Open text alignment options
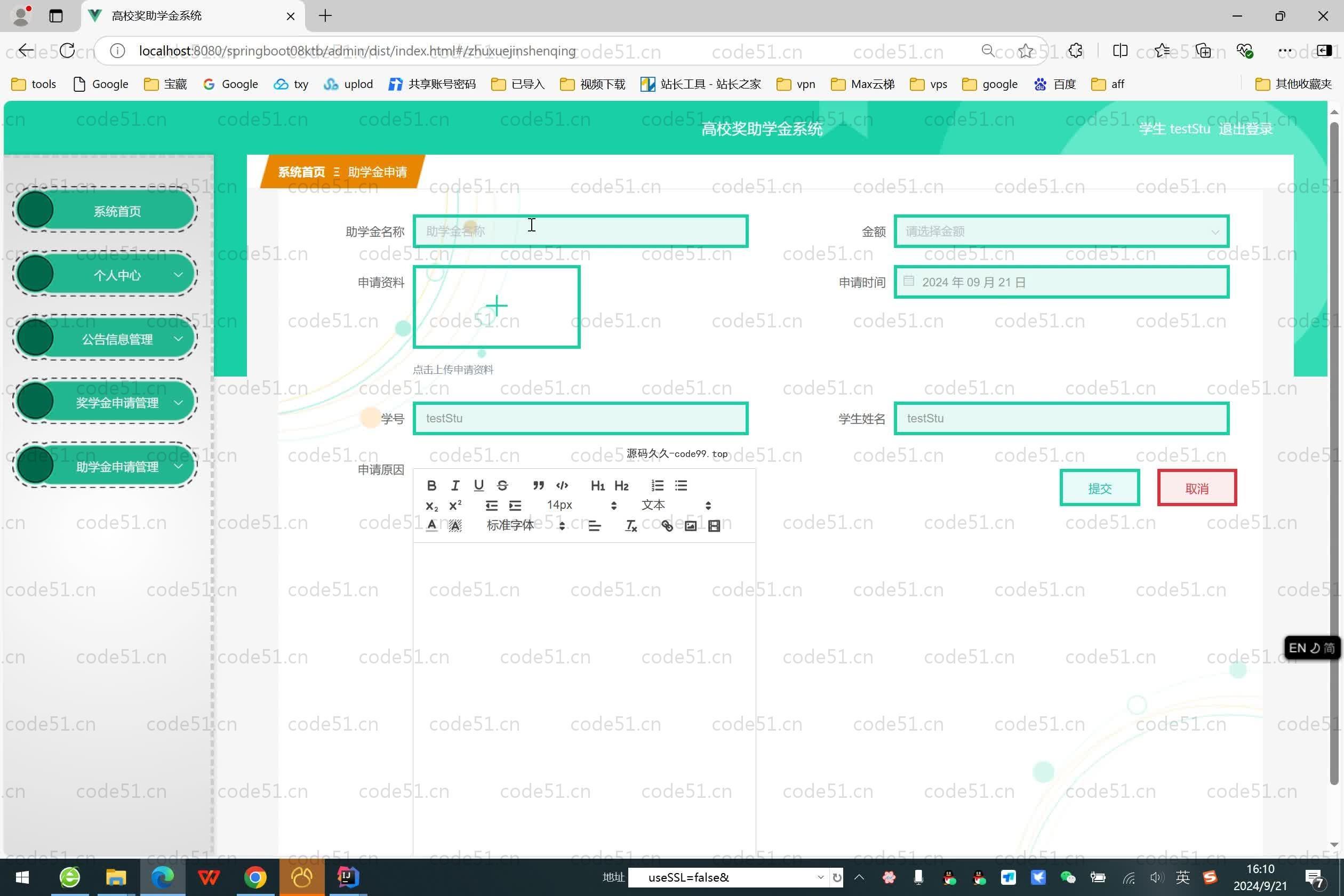The image size is (1344, 896). [594, 526]
